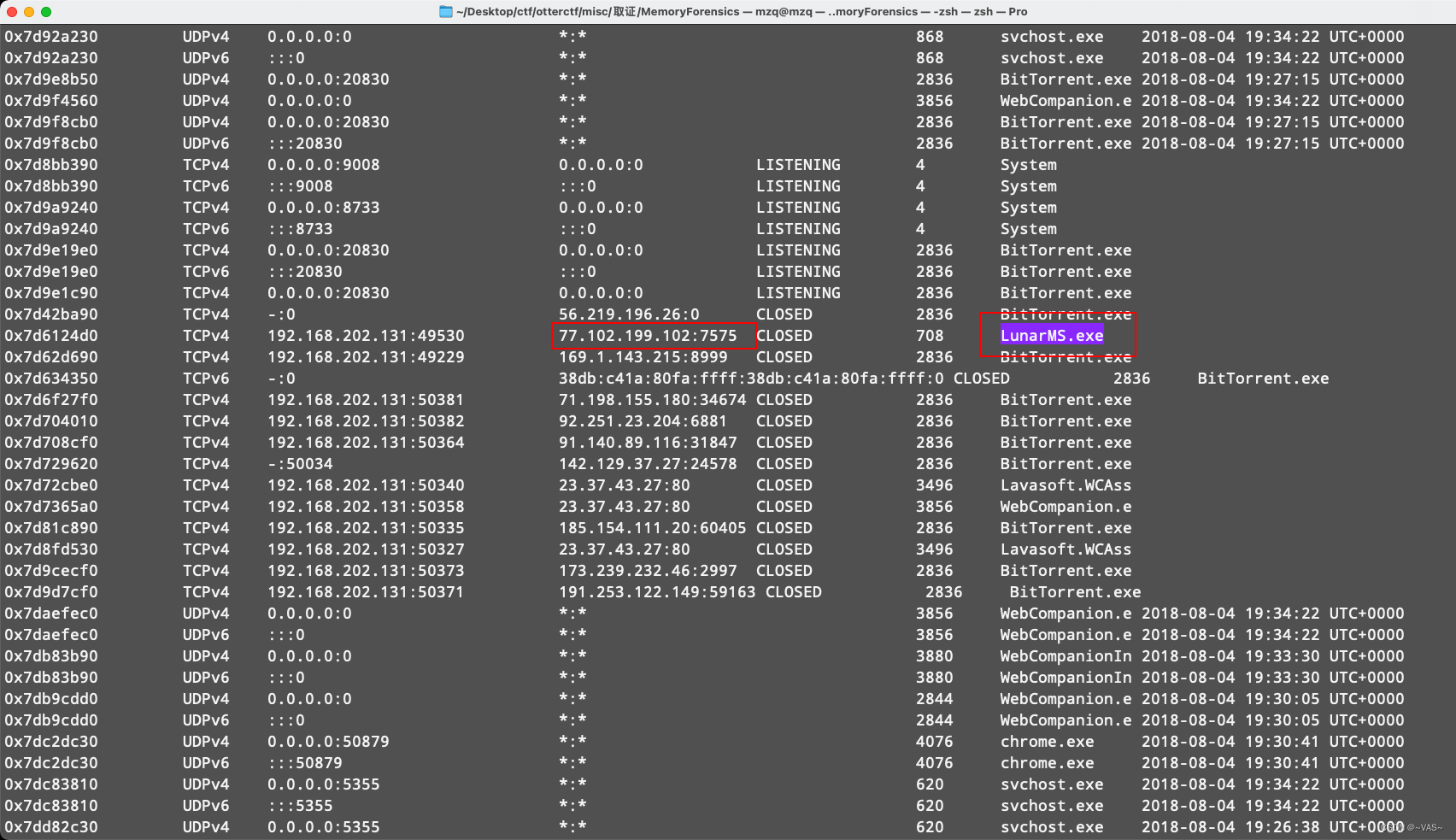The image size is (1456, 840).
Task: Select the highlighted LunarMS.exe text
Action: 1050,335
